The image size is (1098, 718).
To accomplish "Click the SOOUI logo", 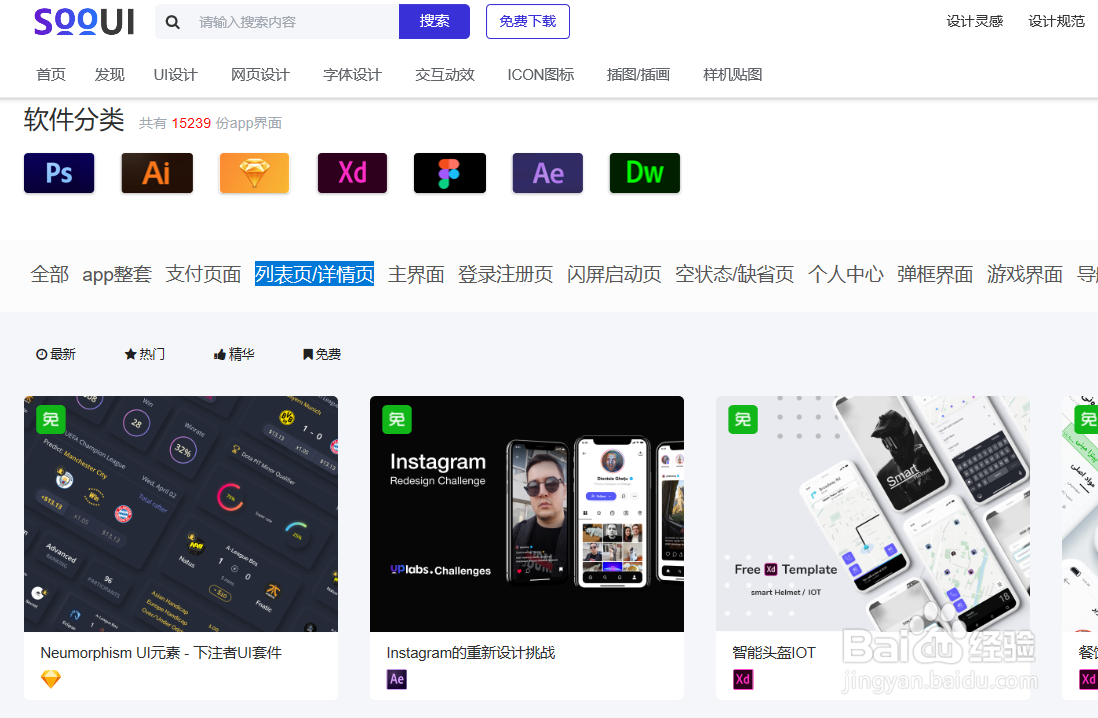I will pos(84,21).
